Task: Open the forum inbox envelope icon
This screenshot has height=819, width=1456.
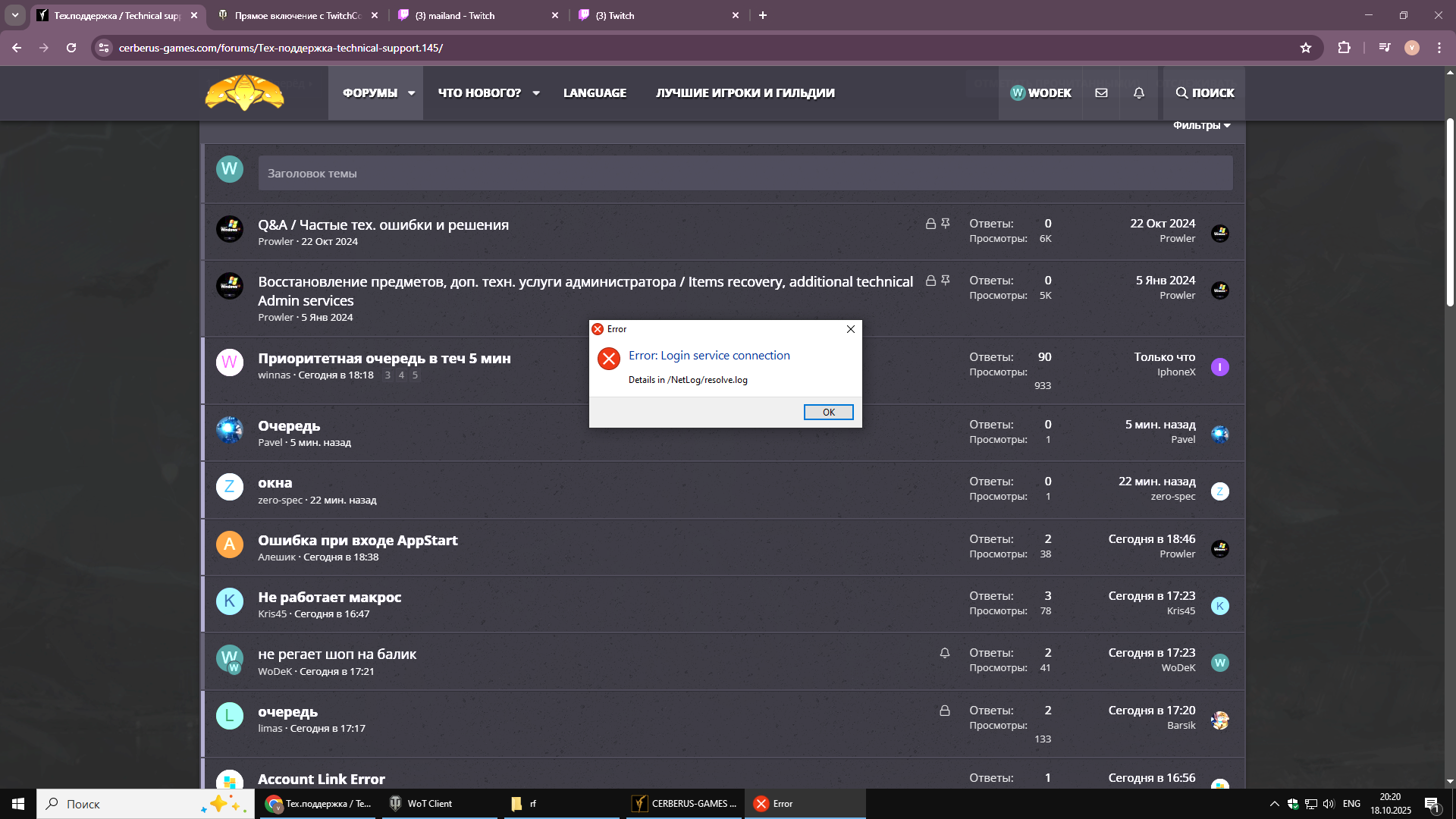Action: tap(1101, 93)
